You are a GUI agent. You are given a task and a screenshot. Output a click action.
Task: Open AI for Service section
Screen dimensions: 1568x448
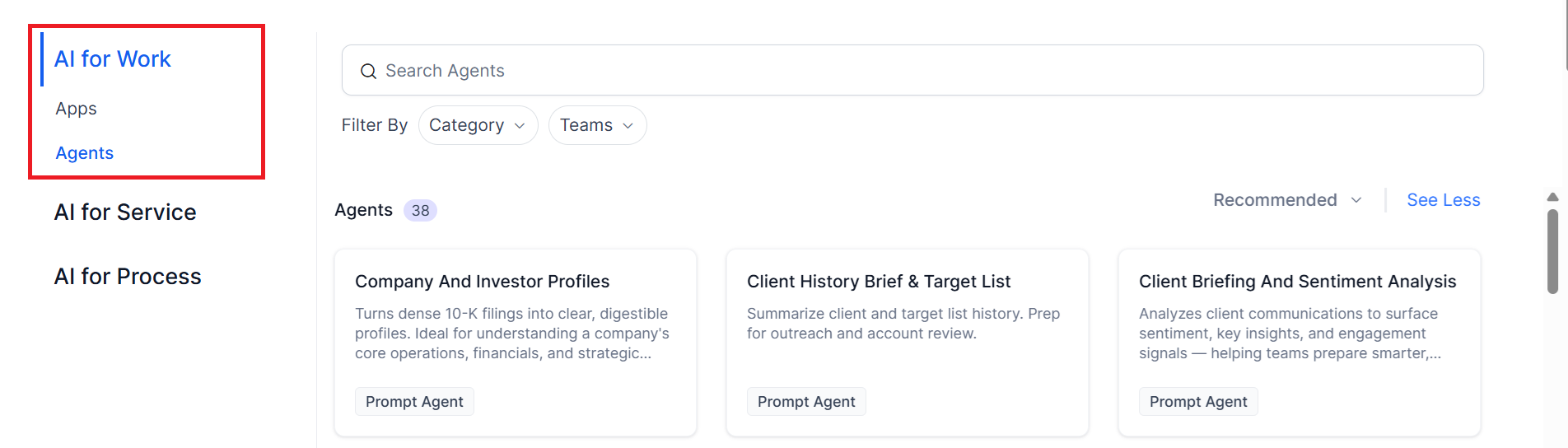125,212
